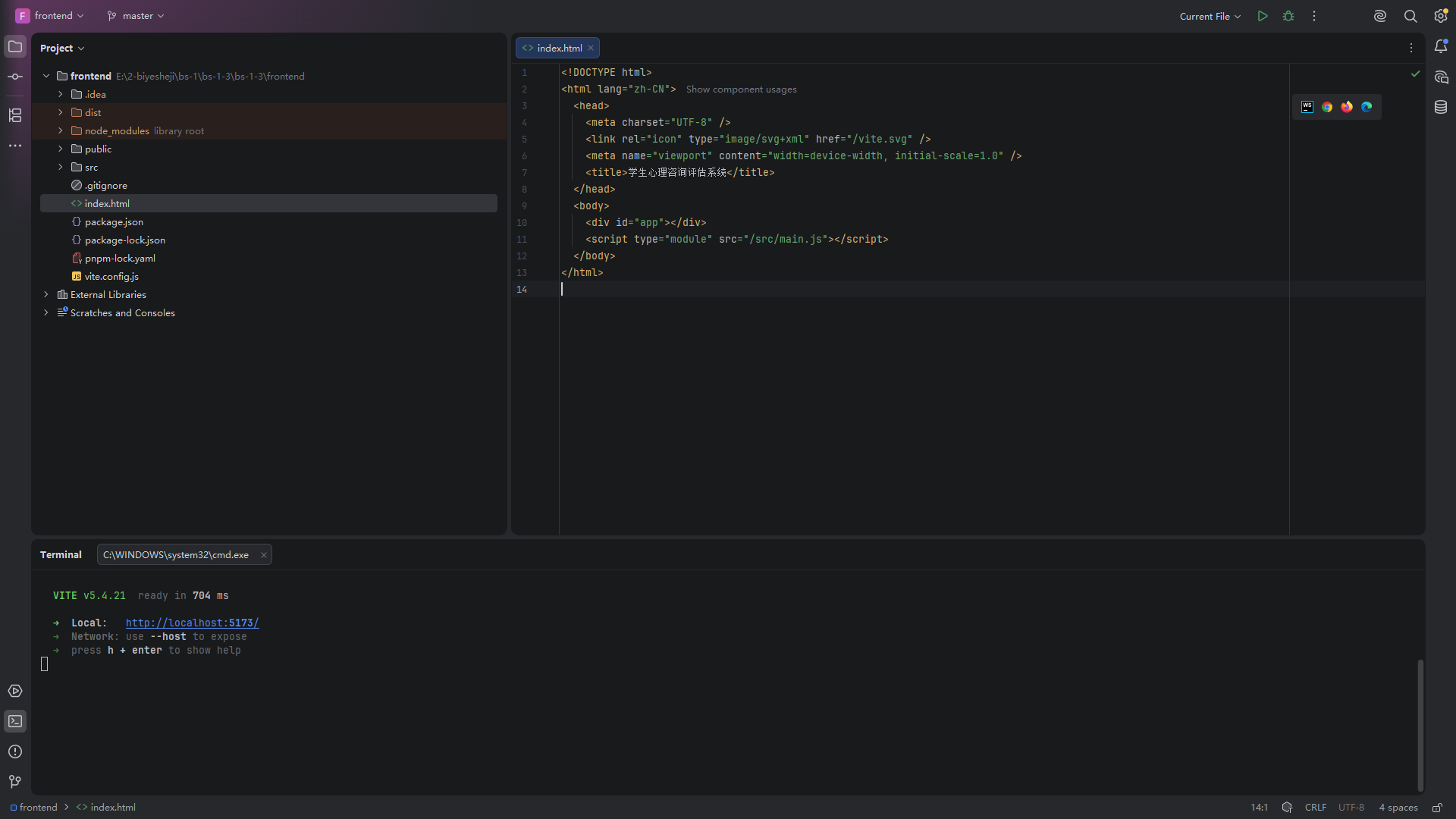Open the Problems tool window
Viewport: 1456px width, 819px height.
[15, 752]
